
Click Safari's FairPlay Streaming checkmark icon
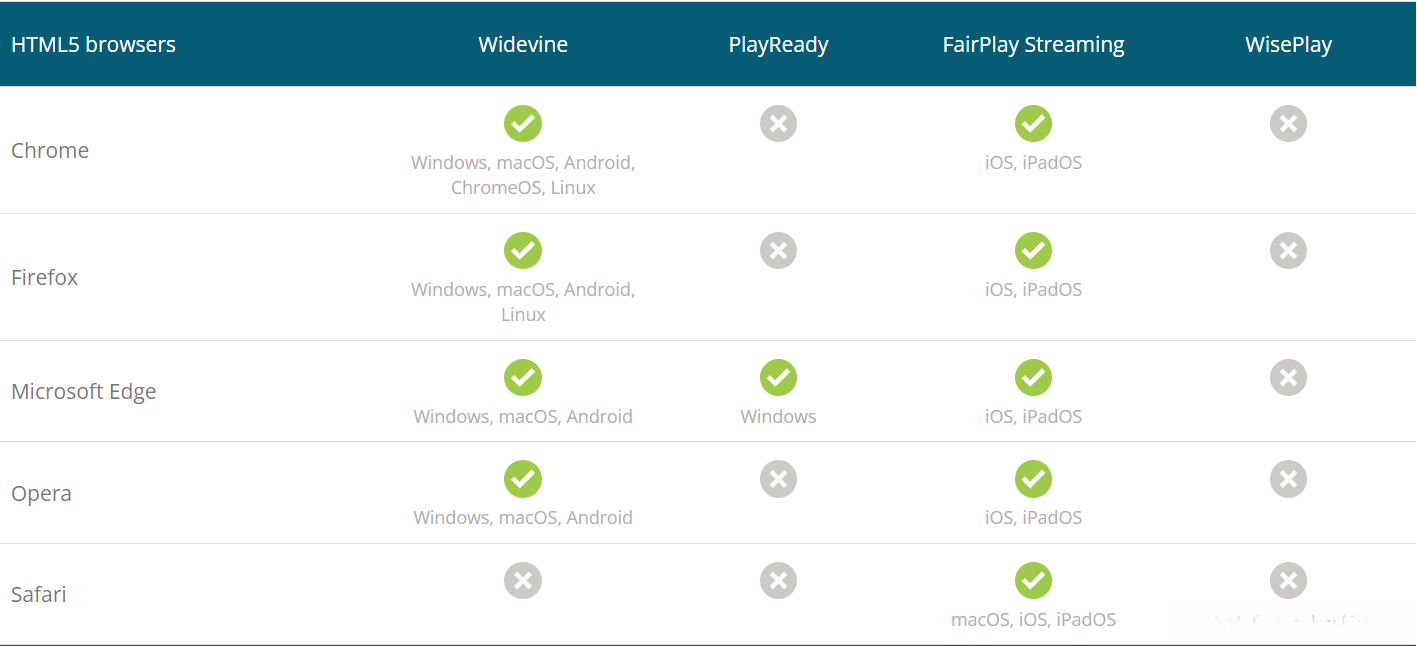[1033, 581]
